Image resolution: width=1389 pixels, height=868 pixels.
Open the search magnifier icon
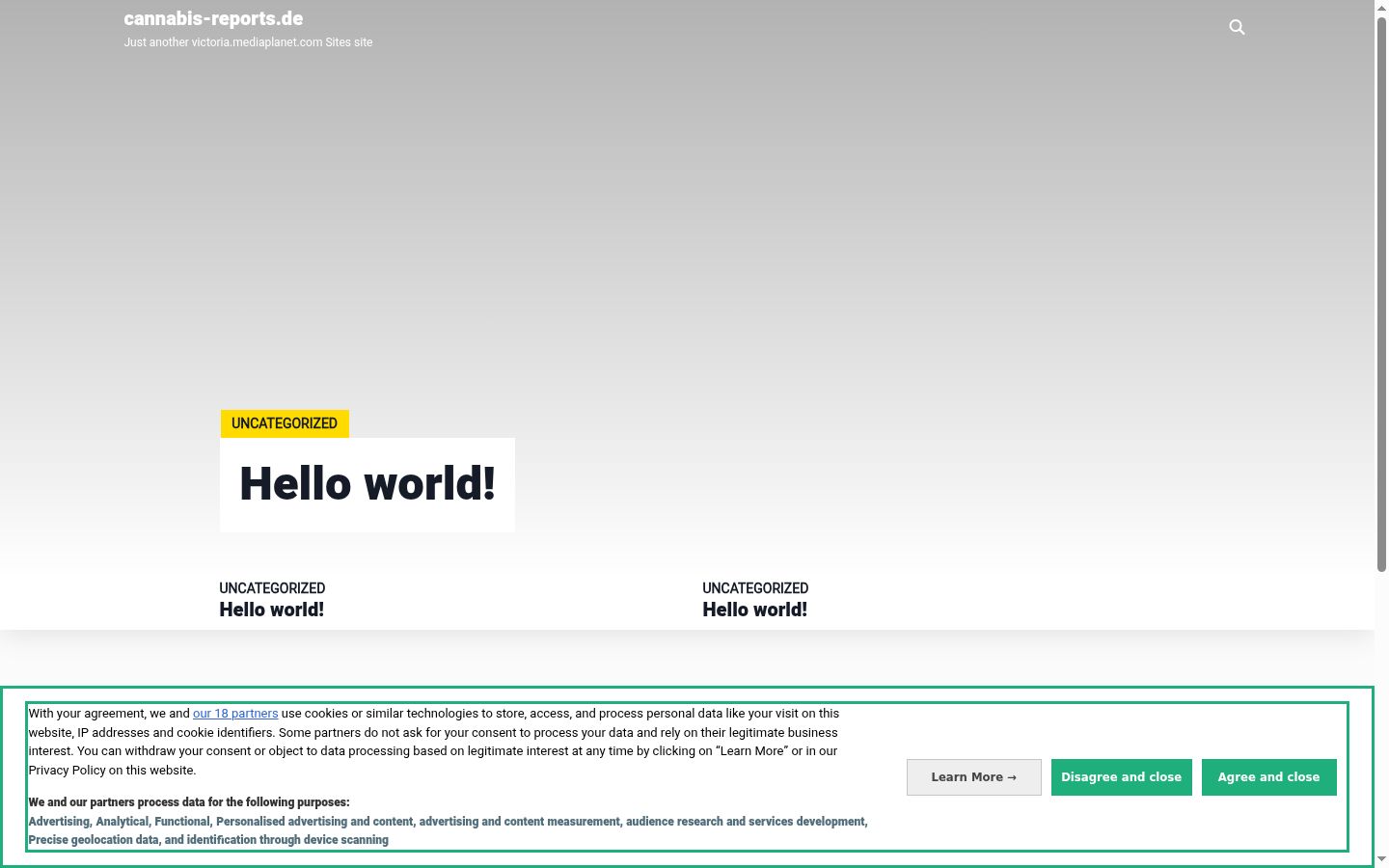coord(1237,27)
